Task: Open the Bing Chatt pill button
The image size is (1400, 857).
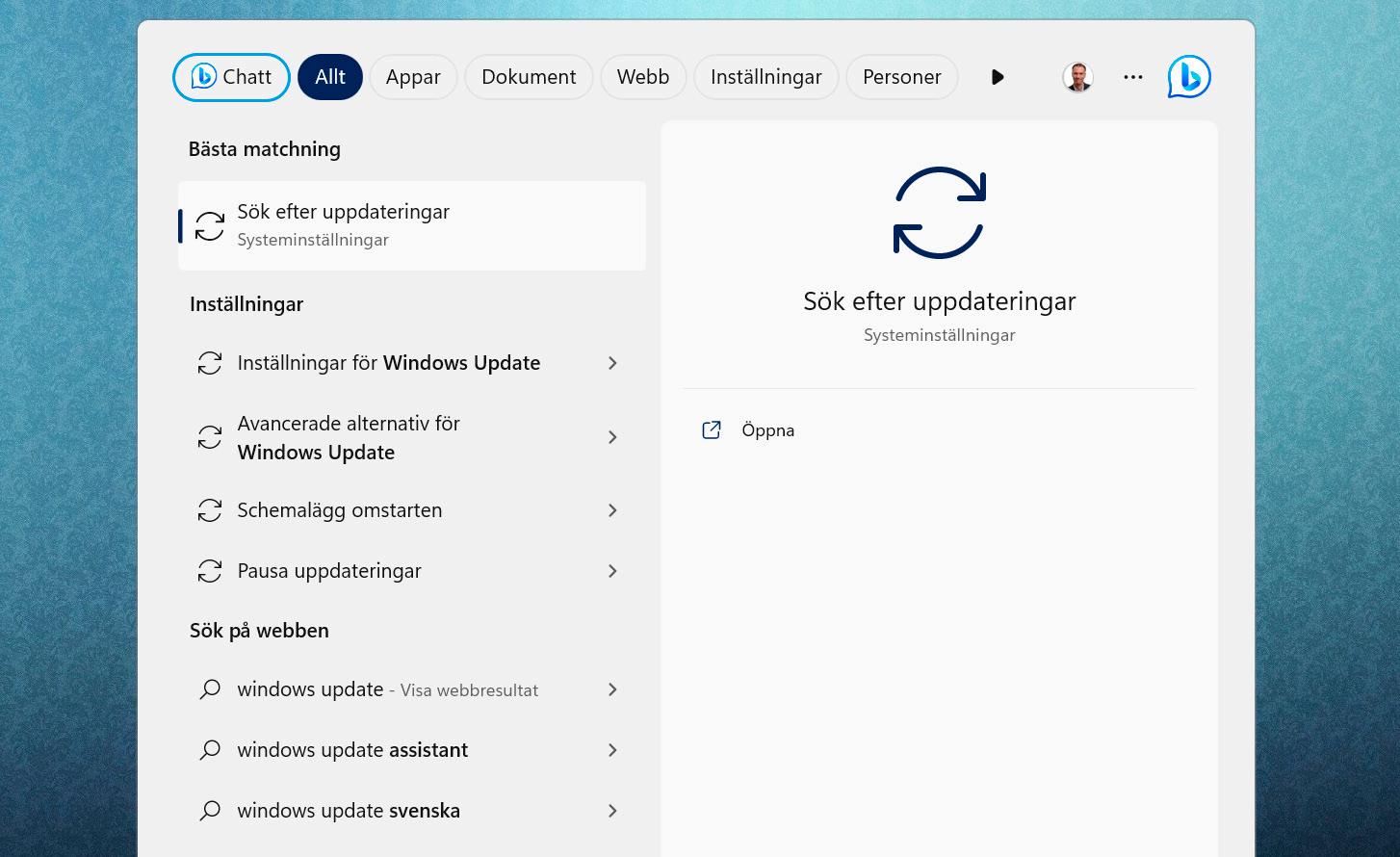Action: pos(231,77)
